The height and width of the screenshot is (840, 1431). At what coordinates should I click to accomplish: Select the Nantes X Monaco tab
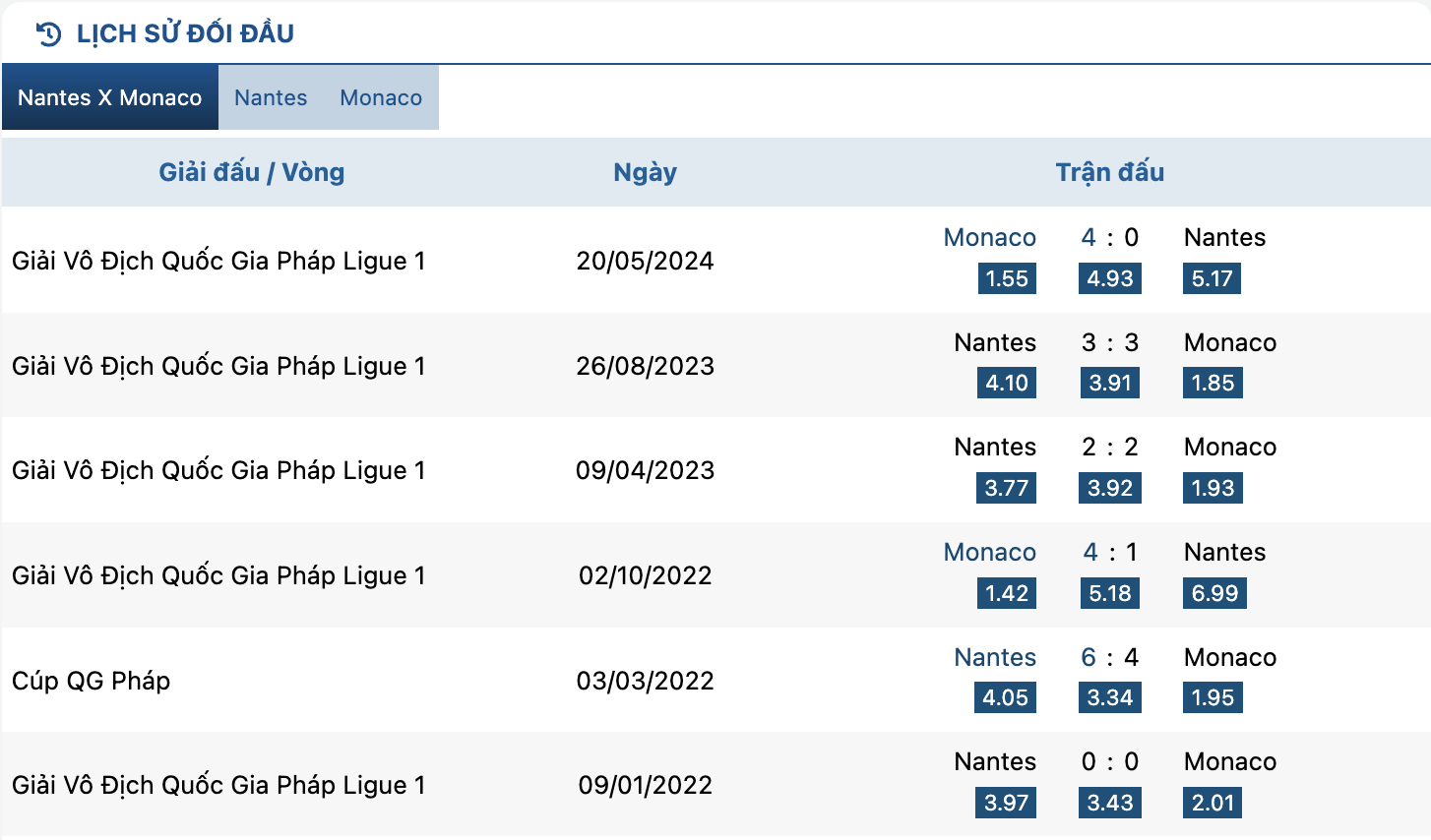(110, 97)
